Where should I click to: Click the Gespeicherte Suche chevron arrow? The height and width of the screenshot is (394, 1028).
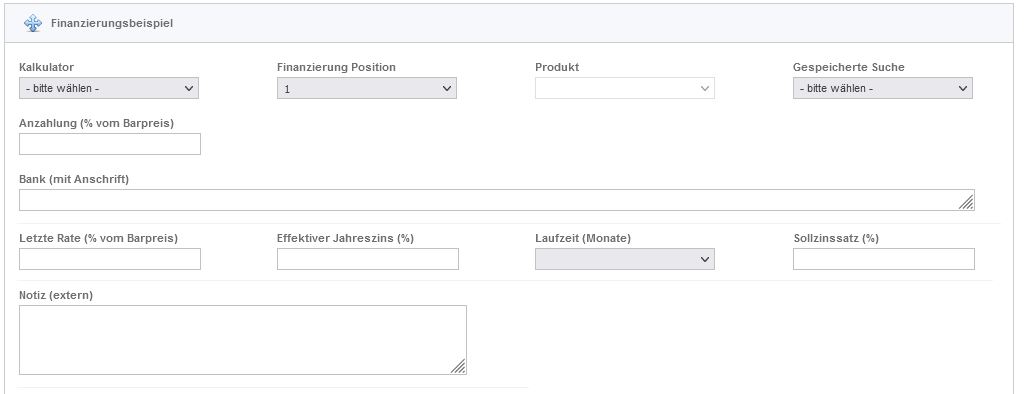(963, 89)
